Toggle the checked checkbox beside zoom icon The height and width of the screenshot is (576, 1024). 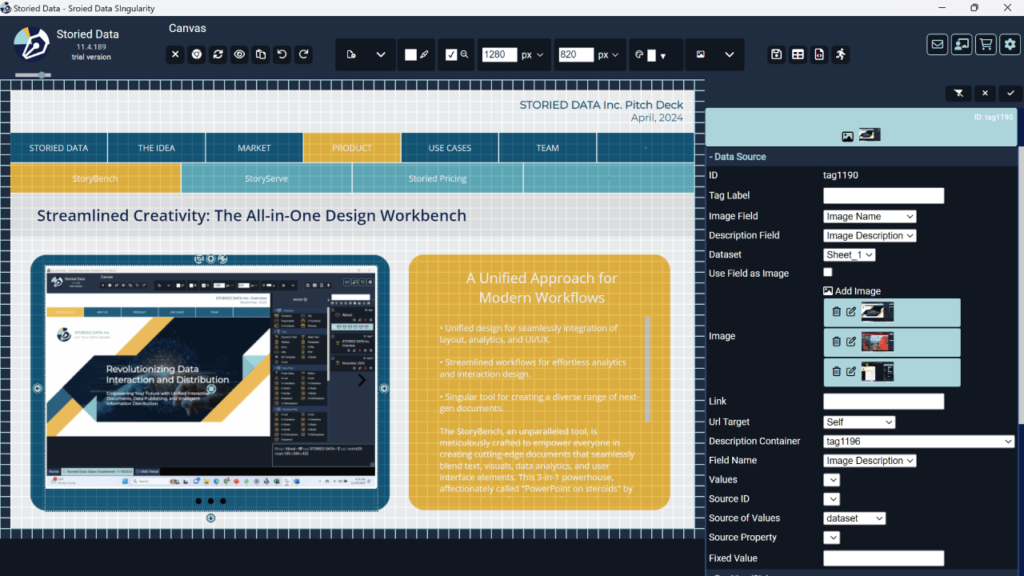[451, 55]
